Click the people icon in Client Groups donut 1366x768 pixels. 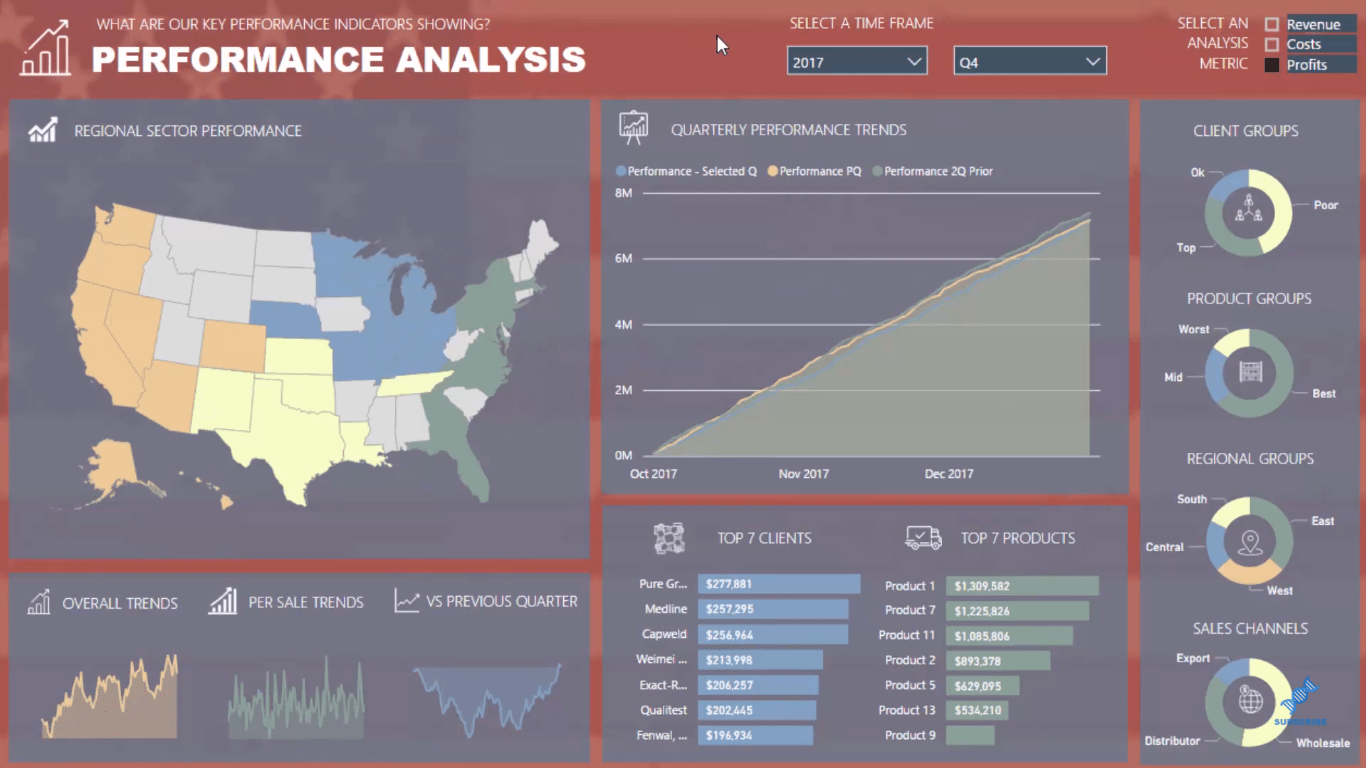click(x=1248, y=211)
